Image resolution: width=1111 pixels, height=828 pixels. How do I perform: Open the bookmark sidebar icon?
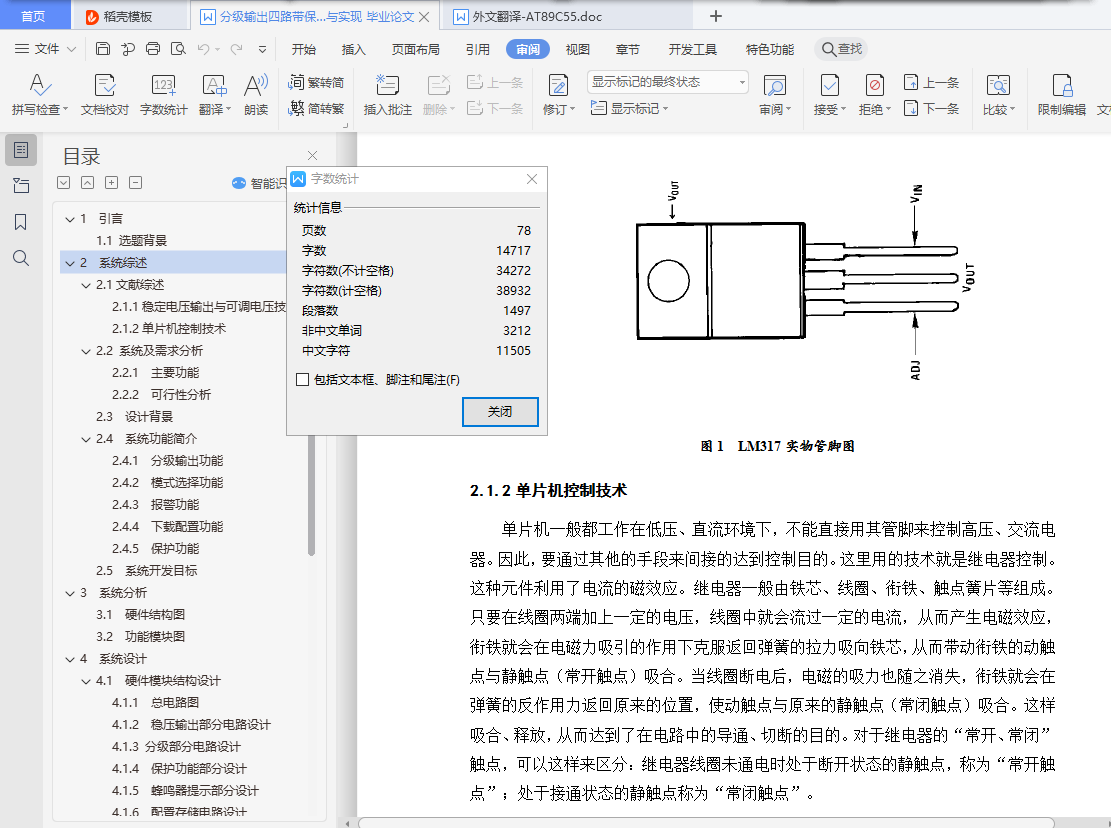coord(21,222)
